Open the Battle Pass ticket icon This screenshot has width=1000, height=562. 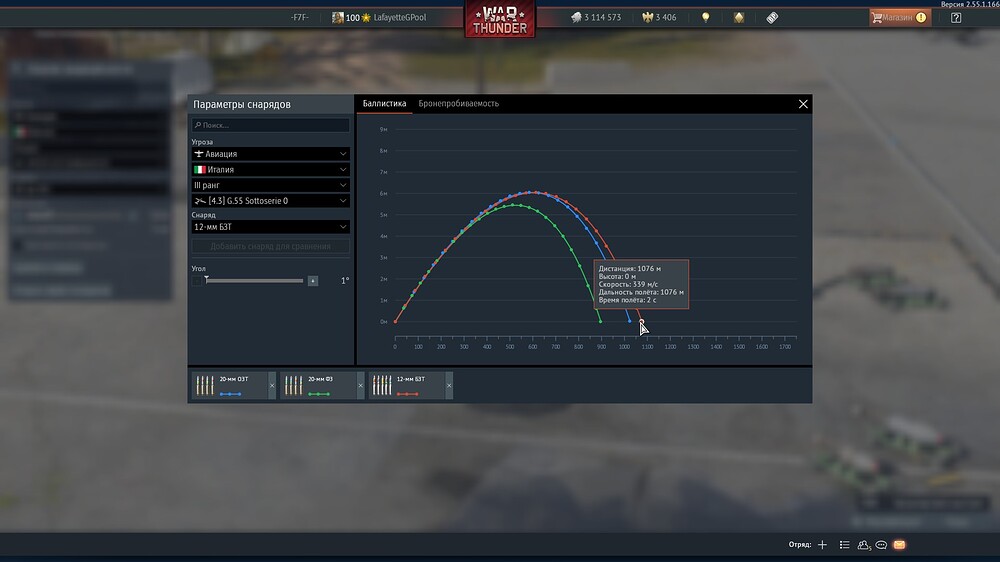[772, 18]
